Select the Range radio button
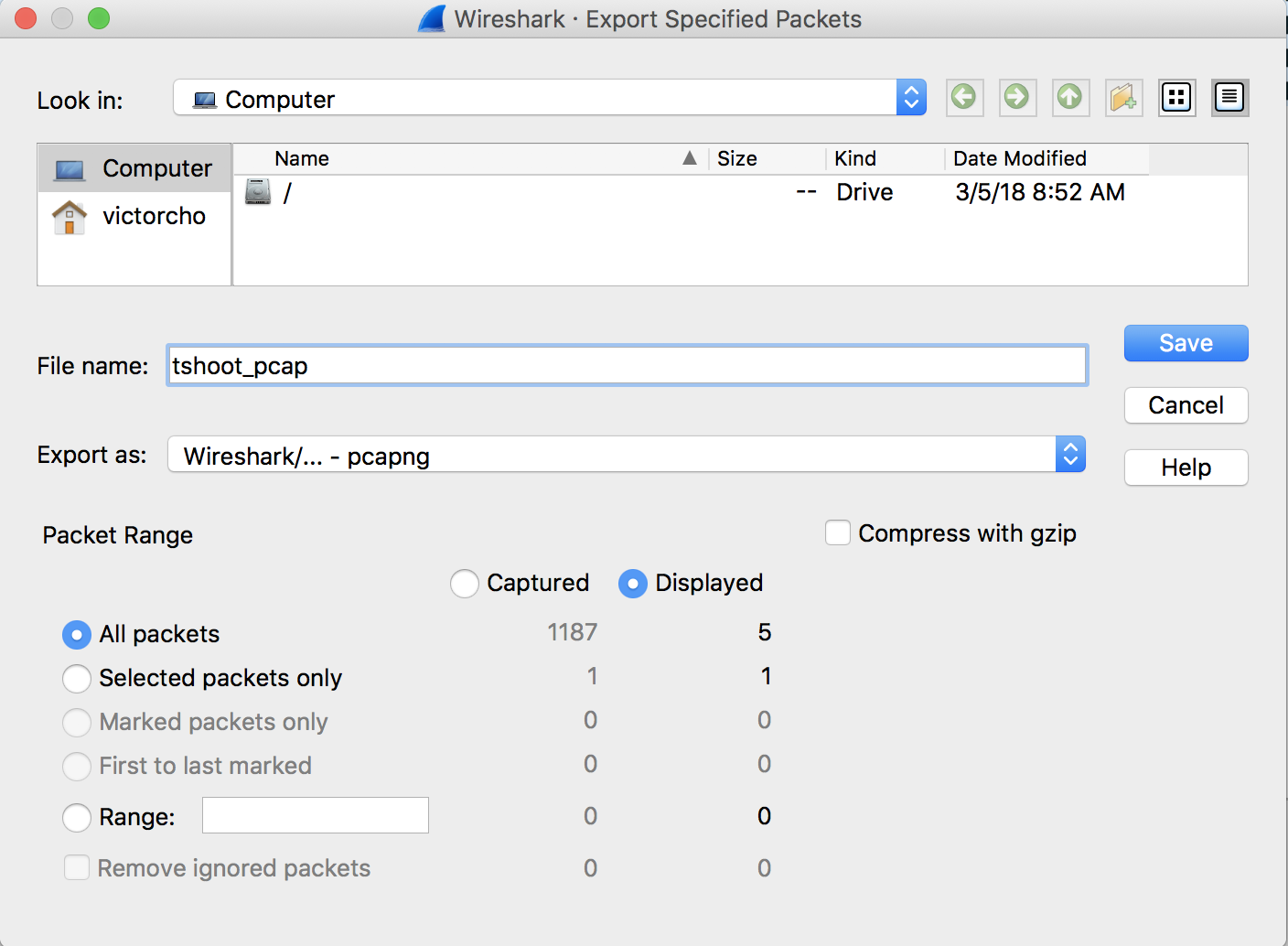 click(x=77, y=817)
